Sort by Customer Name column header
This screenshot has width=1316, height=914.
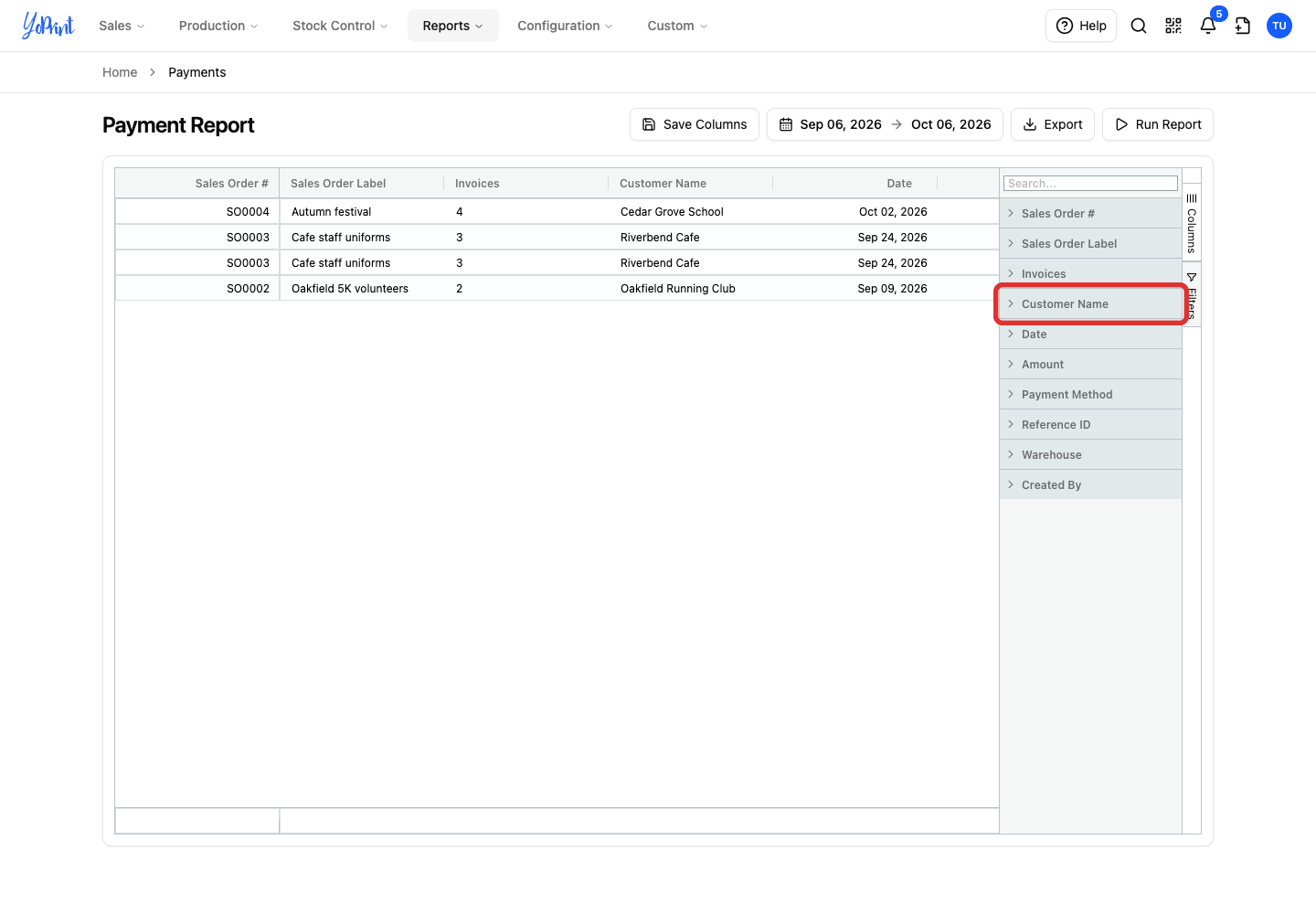tap(691, 183)
